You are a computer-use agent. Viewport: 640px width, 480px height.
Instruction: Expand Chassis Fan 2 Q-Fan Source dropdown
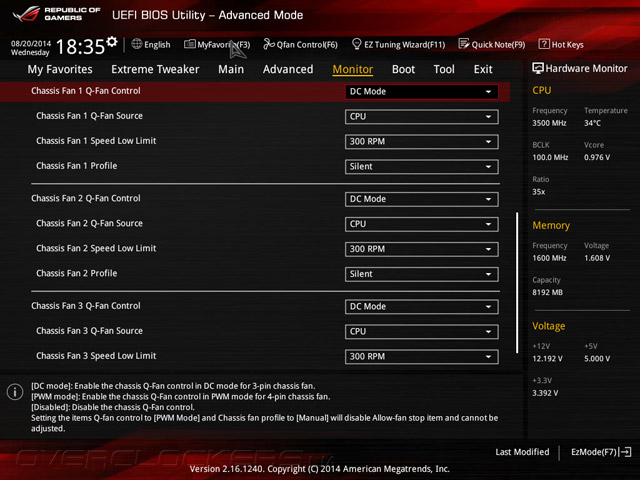point(422,224)
